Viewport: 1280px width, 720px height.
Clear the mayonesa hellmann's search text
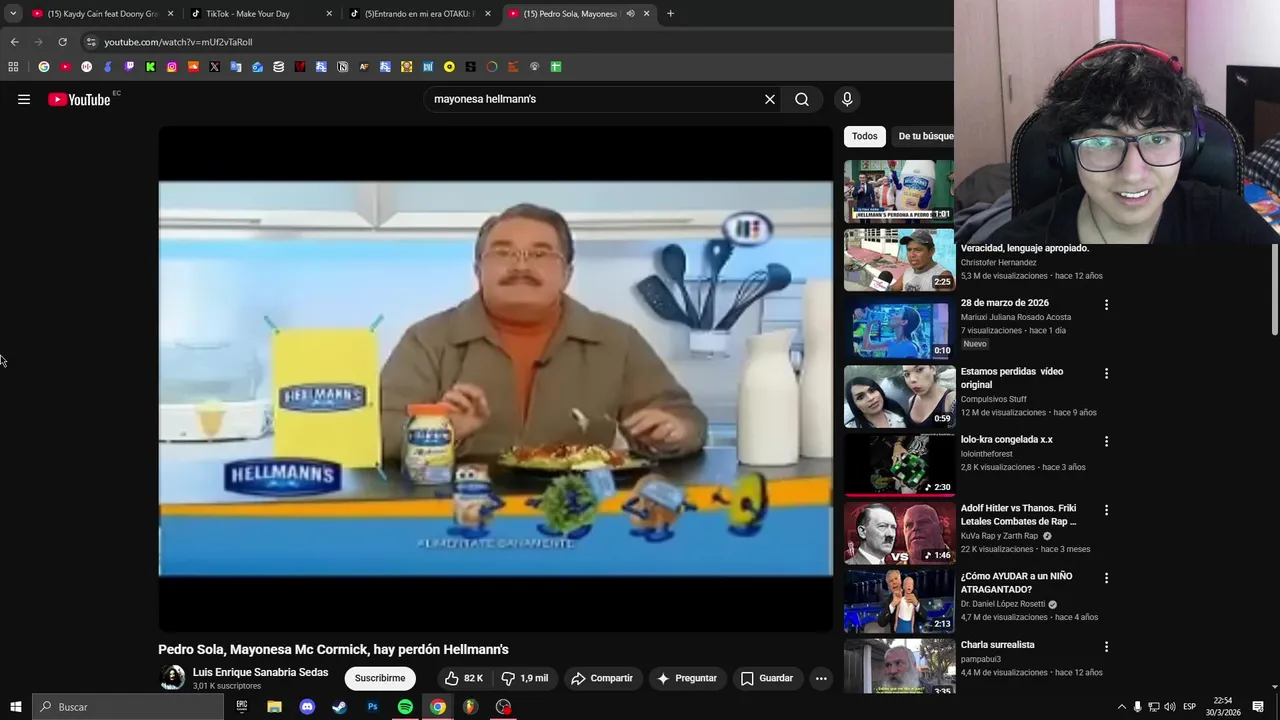click(x=770, y=99)
